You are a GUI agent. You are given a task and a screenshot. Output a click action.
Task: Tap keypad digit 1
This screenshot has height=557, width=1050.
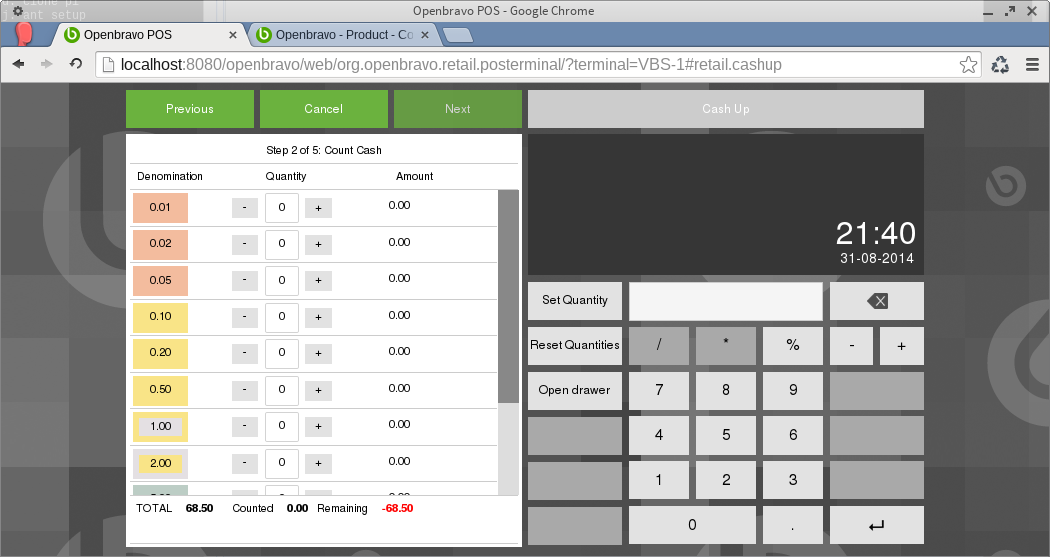[659, 480]
